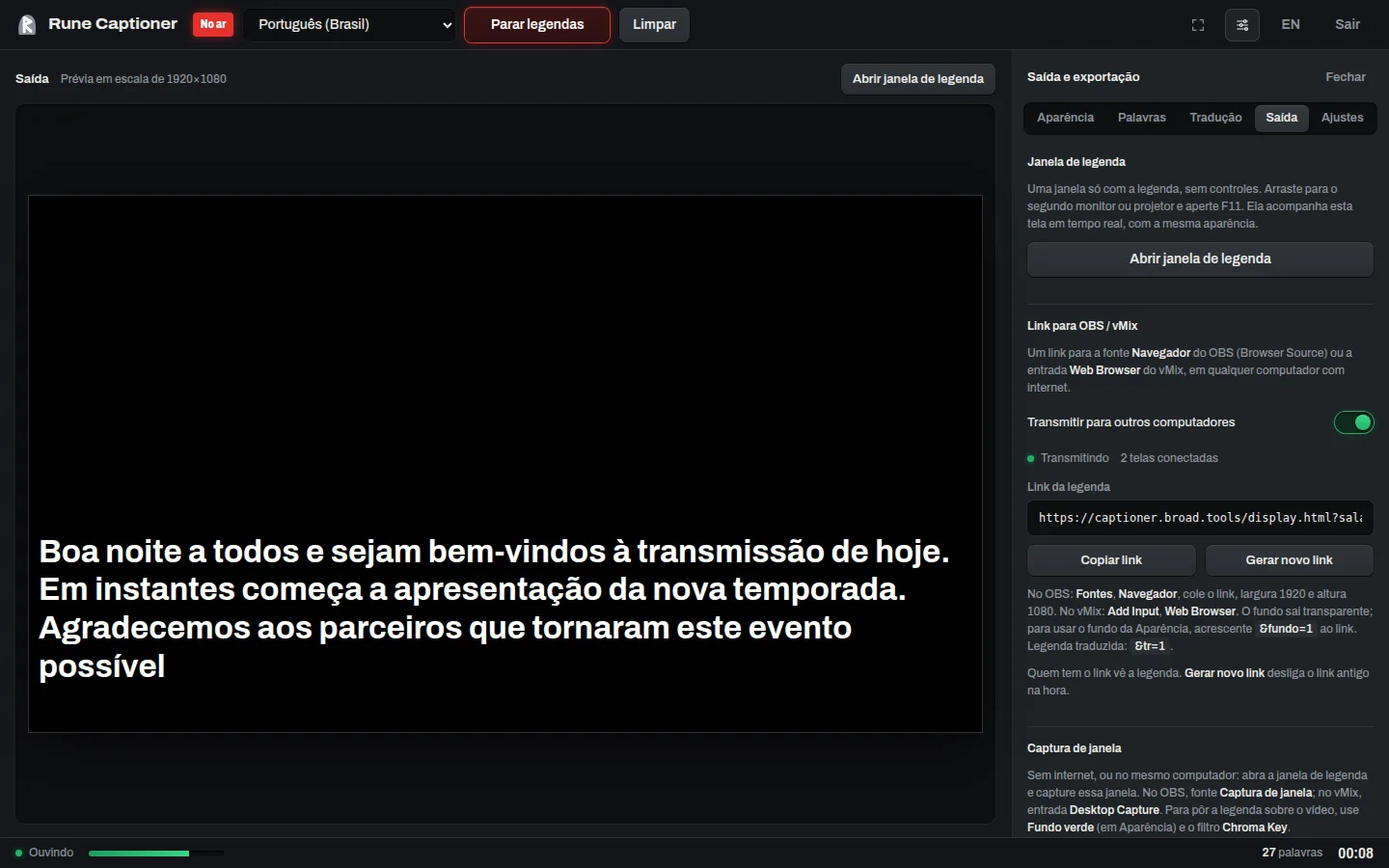This screenshot has height=868, width=1389.
Task: Click the No ar status badge
Action: point(213,24)
